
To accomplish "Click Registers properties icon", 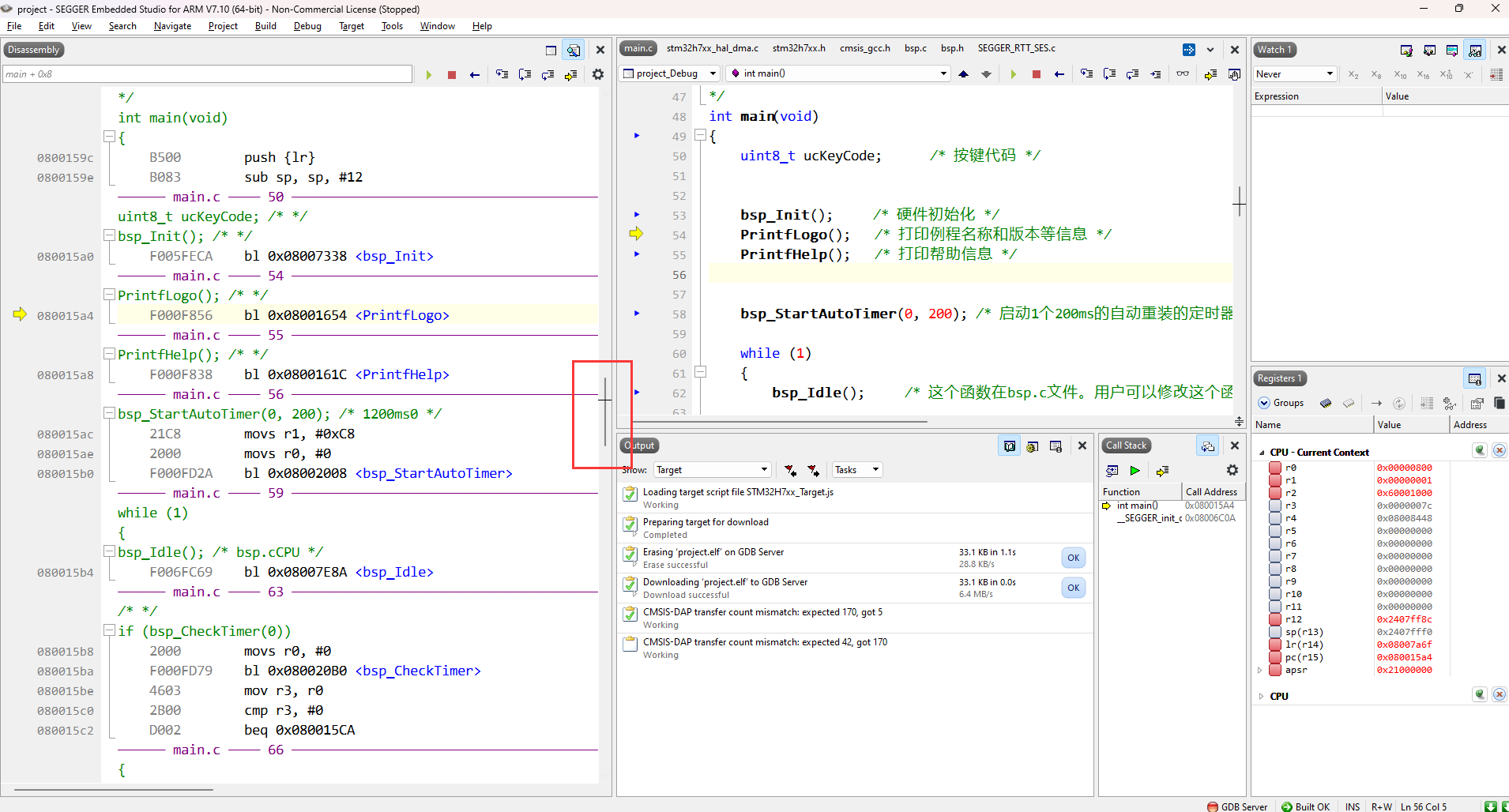I will (1477, 403).
